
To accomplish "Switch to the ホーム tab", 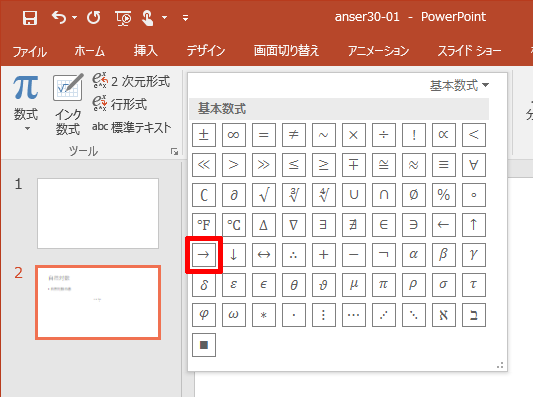I will click(x=90, y=51).
